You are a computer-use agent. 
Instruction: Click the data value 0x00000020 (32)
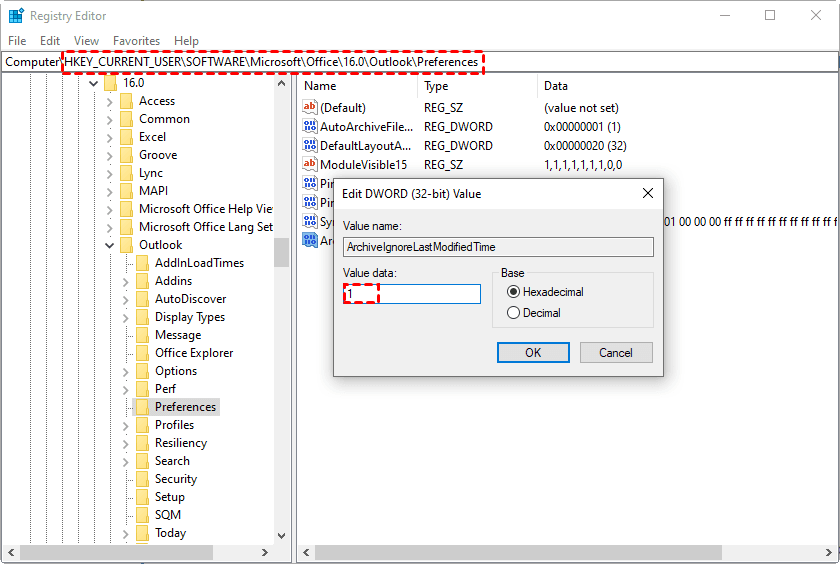click(585, 146)
